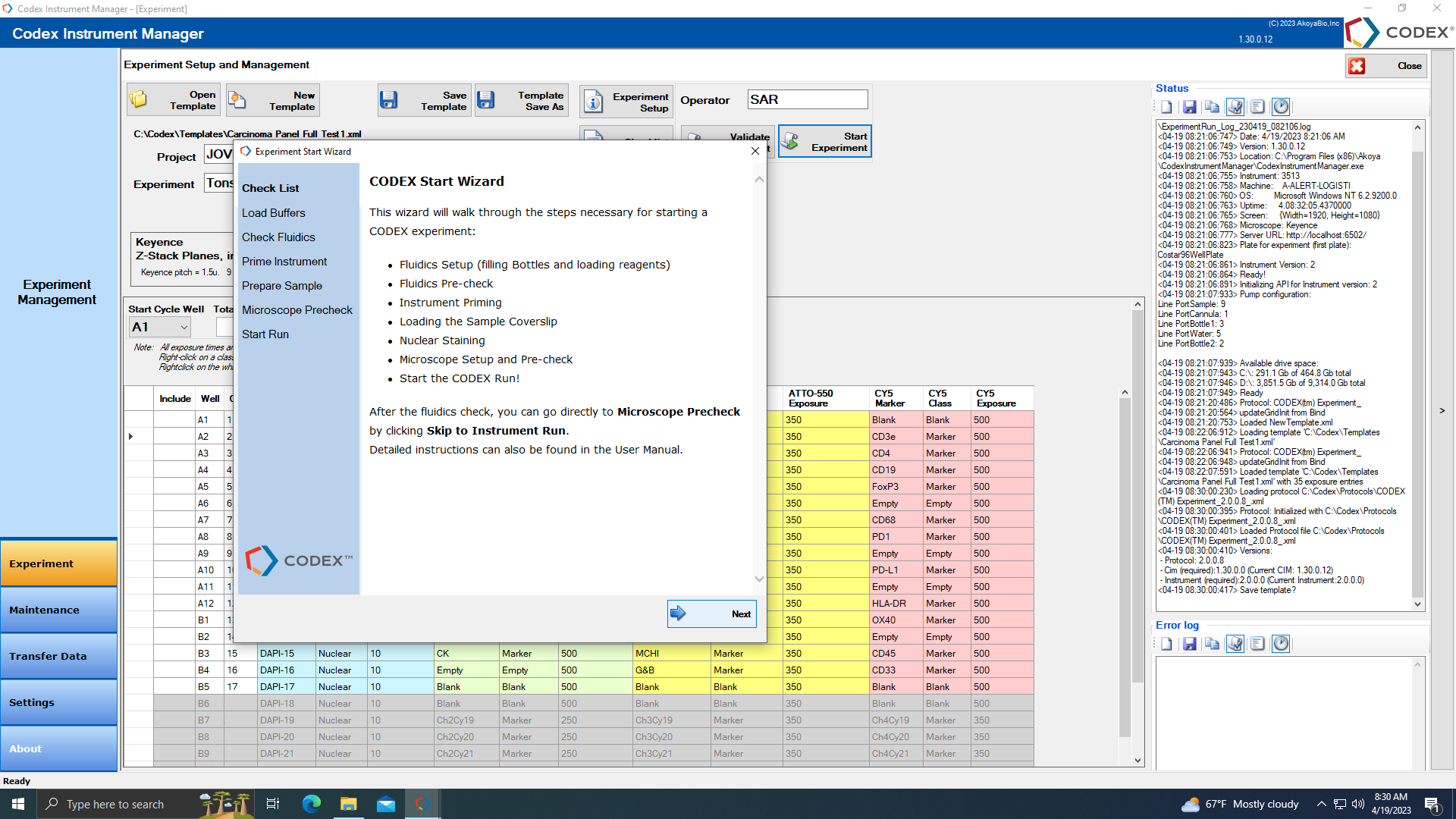Show hidden icons in the system tray
This screenshot has width=1456, height=819.
[x=1321, y=804]
